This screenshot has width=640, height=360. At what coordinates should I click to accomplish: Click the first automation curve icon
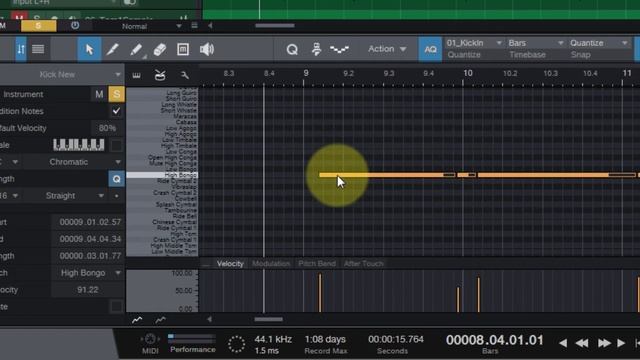point(137,320)
